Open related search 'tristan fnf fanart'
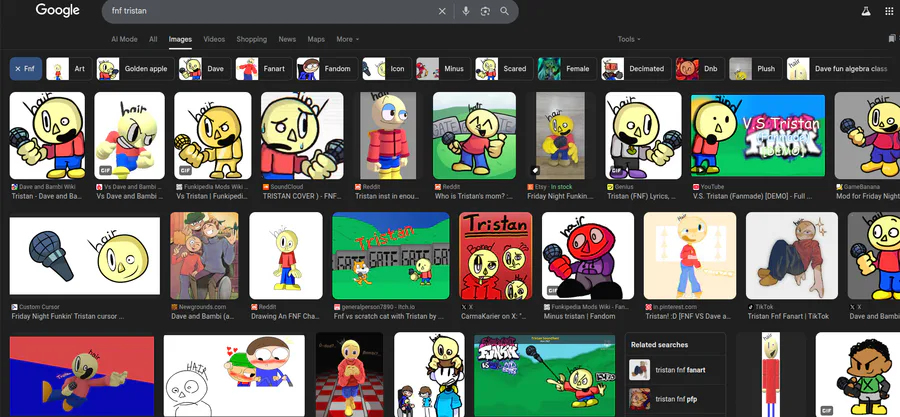 point(676,370)
